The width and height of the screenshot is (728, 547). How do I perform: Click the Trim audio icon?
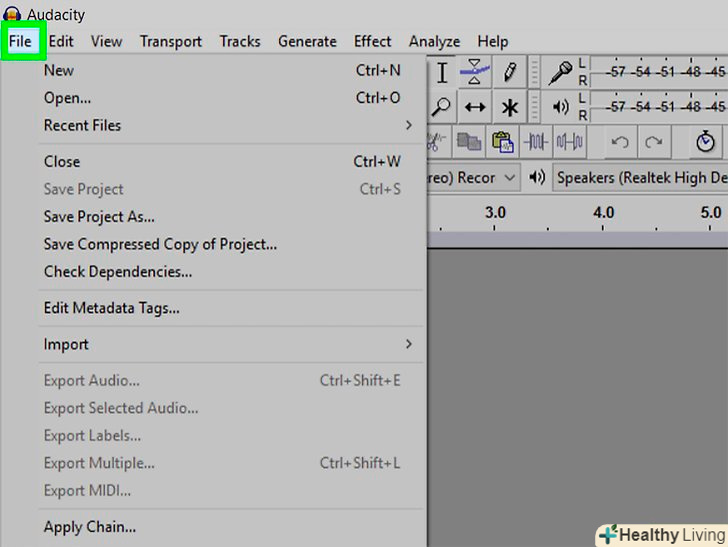point(536,142)
